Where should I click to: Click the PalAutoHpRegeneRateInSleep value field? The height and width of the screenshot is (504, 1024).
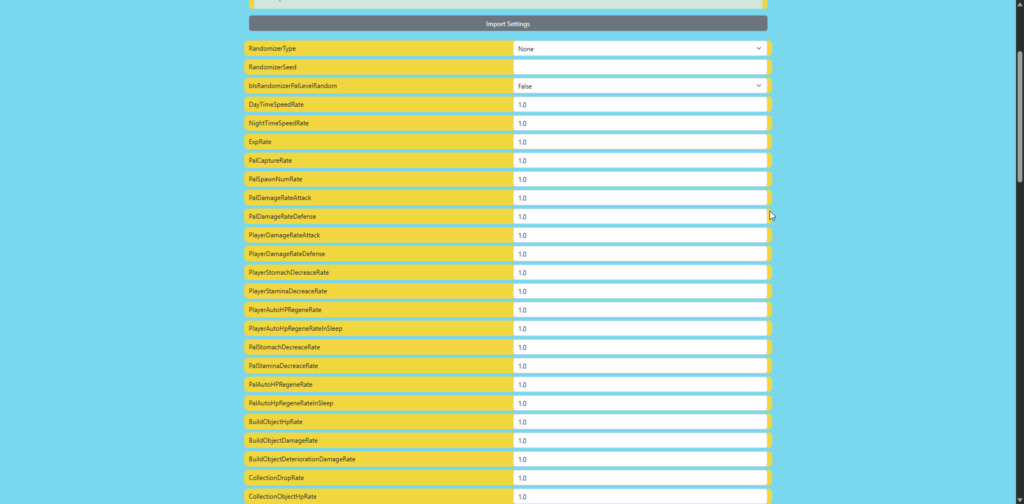(x=640, y=403)
